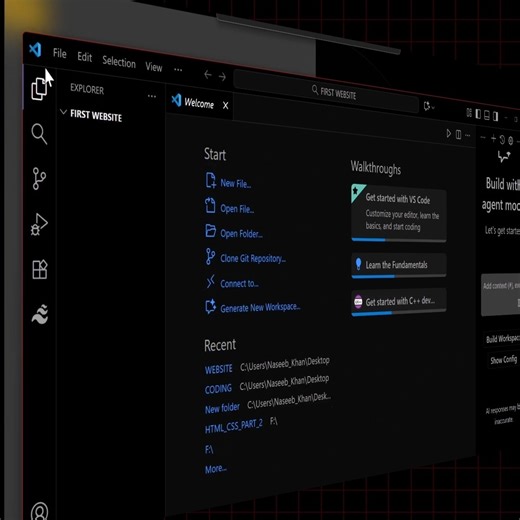Toggle the bottom Panel layout icon
Screen dimensions: 520x520
[487, 115]
